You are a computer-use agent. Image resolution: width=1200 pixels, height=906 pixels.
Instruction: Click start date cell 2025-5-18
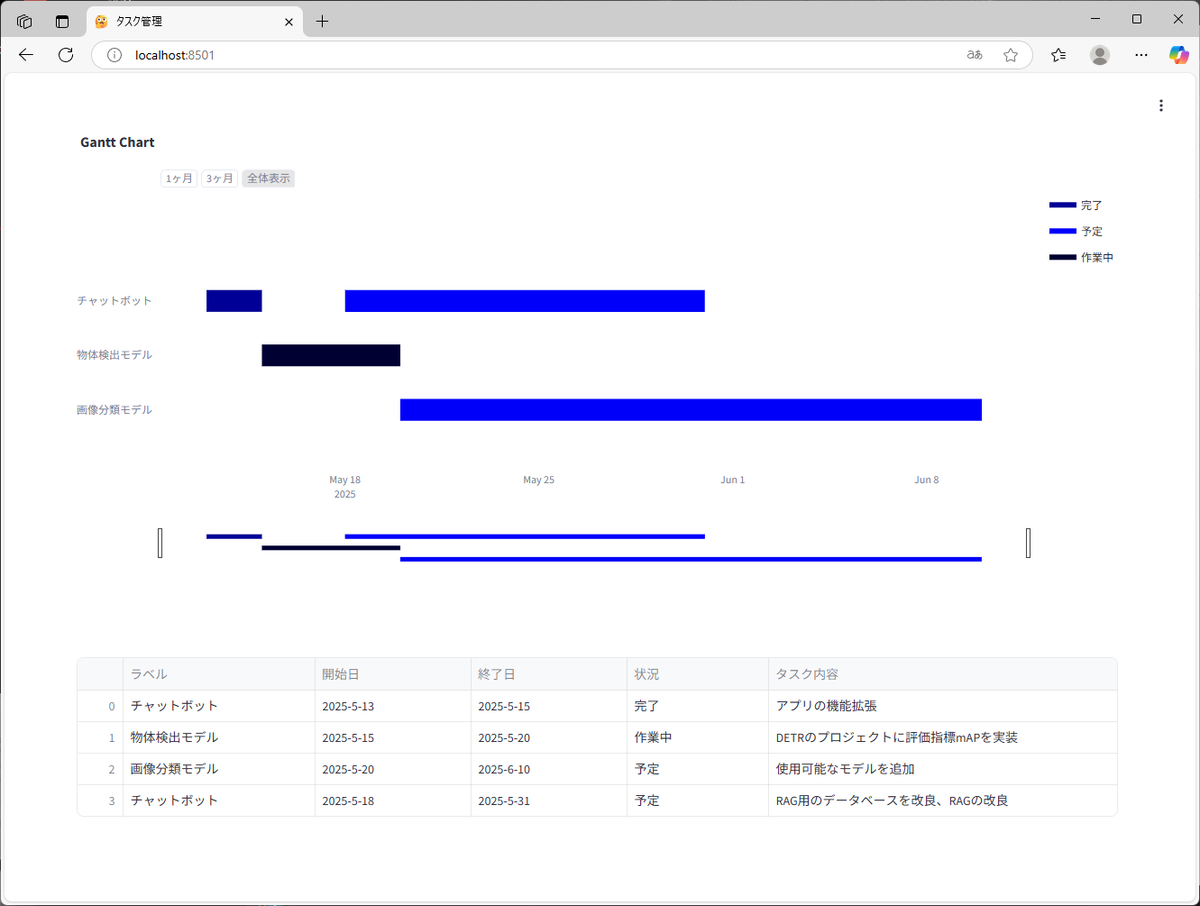point(392,800)
